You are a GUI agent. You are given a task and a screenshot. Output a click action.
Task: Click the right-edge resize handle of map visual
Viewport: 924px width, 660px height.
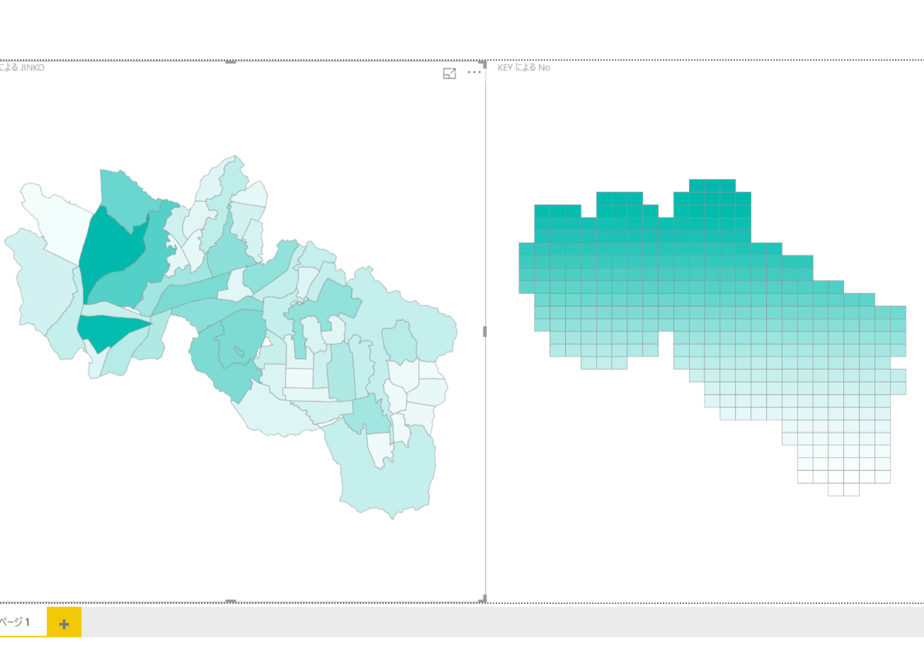484,332
